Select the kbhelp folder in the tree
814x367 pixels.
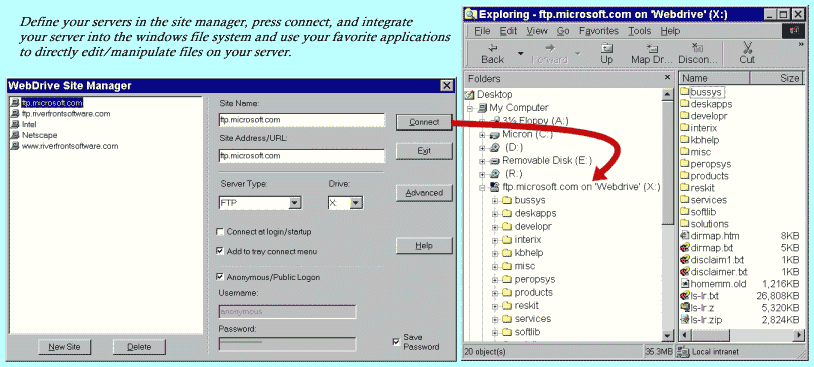(528, 253)
